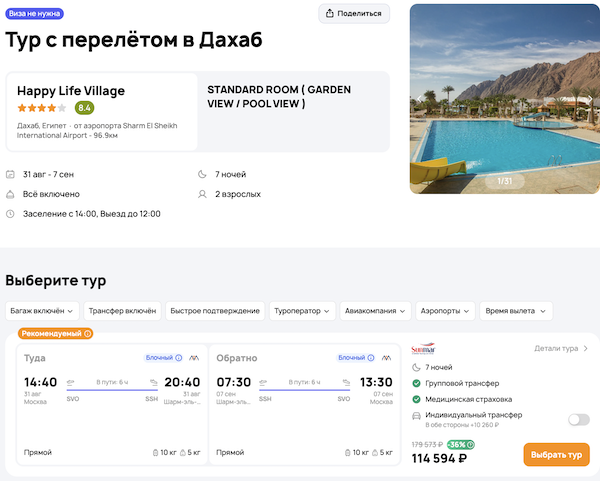Screen dimensions: 600x481
Task: Enable the Индивидуальный трансфер switch
Action: tap(578, 420)
